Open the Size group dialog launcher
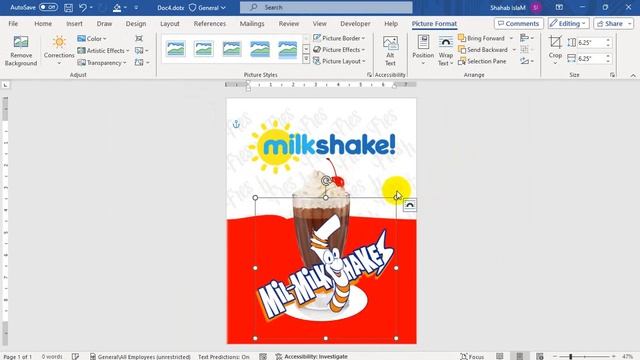Screen dimensions: 640x360 [x=612, y=75]
